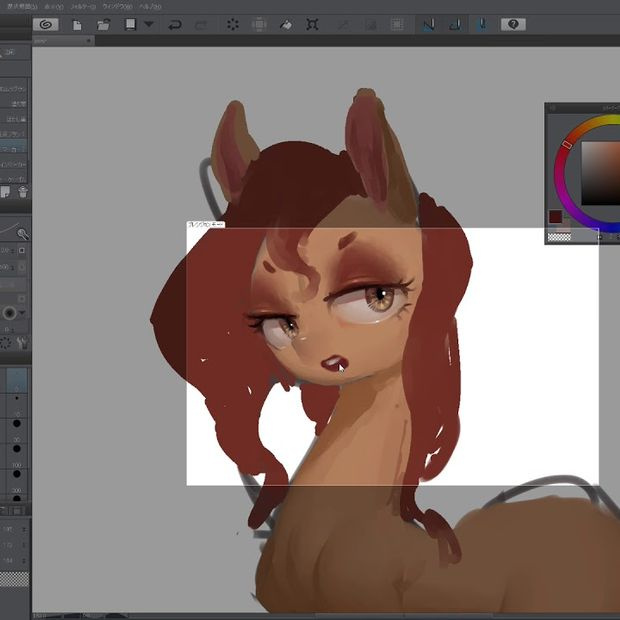This screenshot has width=620, height=620.
Task: Click the Invert Selection icon
Action: click(371, 25)
